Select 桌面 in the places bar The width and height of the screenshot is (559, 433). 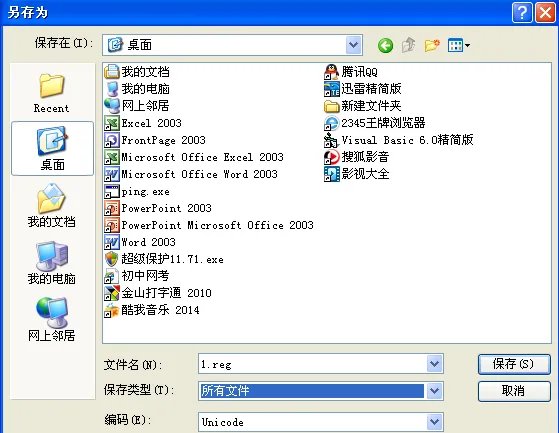[x=52, y=149]
